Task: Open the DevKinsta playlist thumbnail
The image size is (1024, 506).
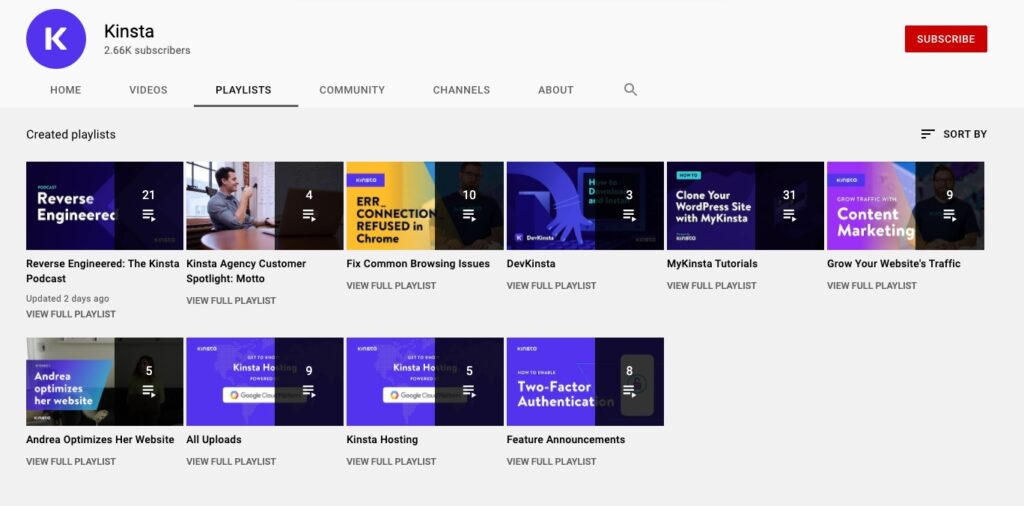Action: pyautogui.click(x=585, y=206)
